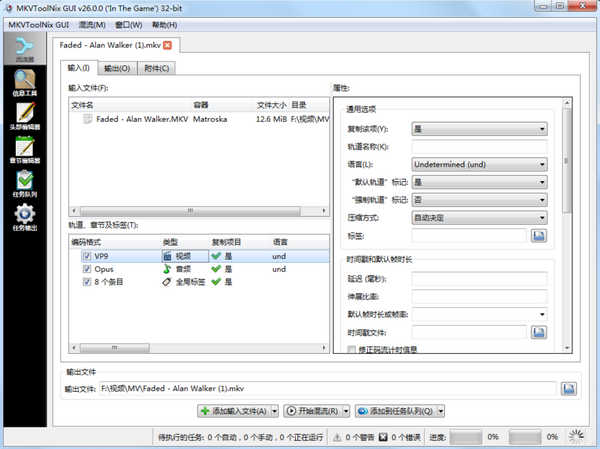Click the output file path field
Screen dimensions: 600x449
click(328, 389)
